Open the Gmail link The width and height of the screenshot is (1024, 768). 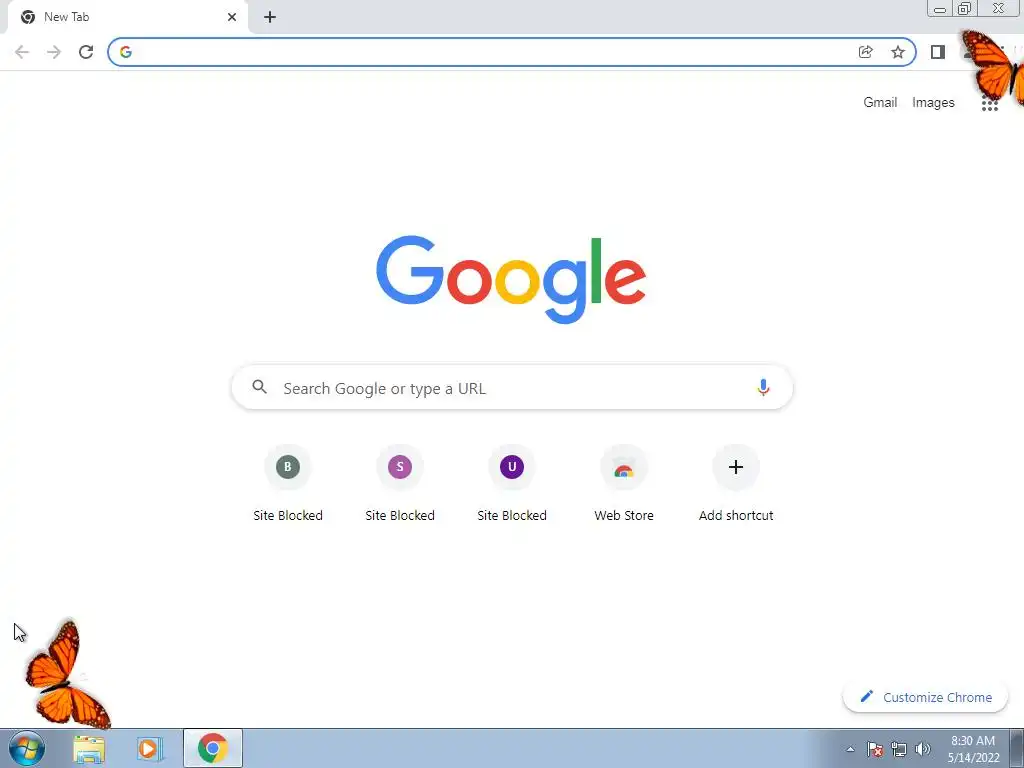(x=880, y=103)
